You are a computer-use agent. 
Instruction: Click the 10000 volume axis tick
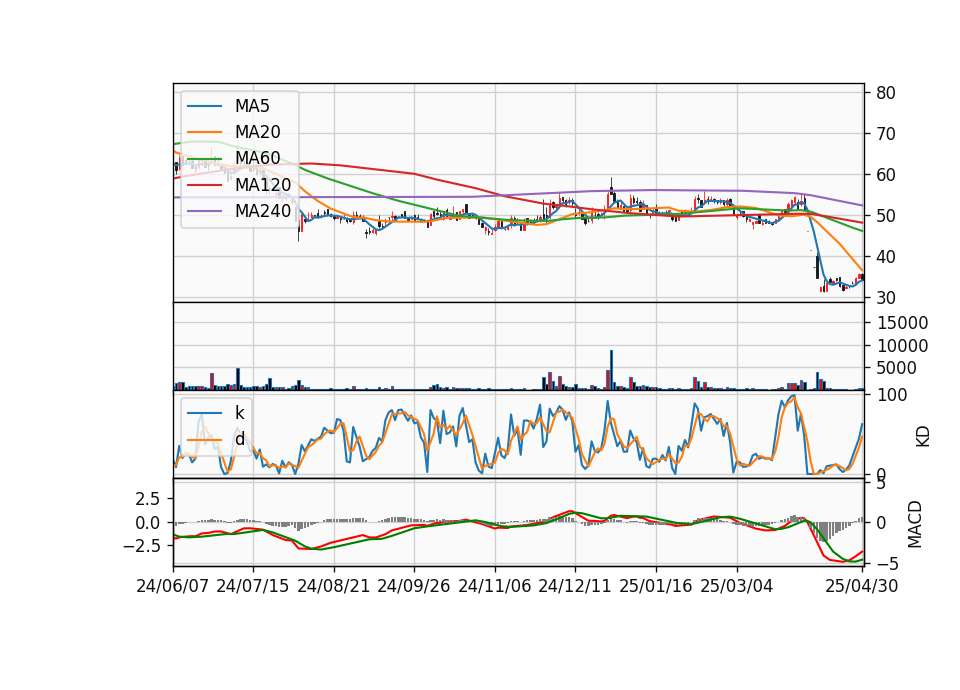(x=902, y=346)
